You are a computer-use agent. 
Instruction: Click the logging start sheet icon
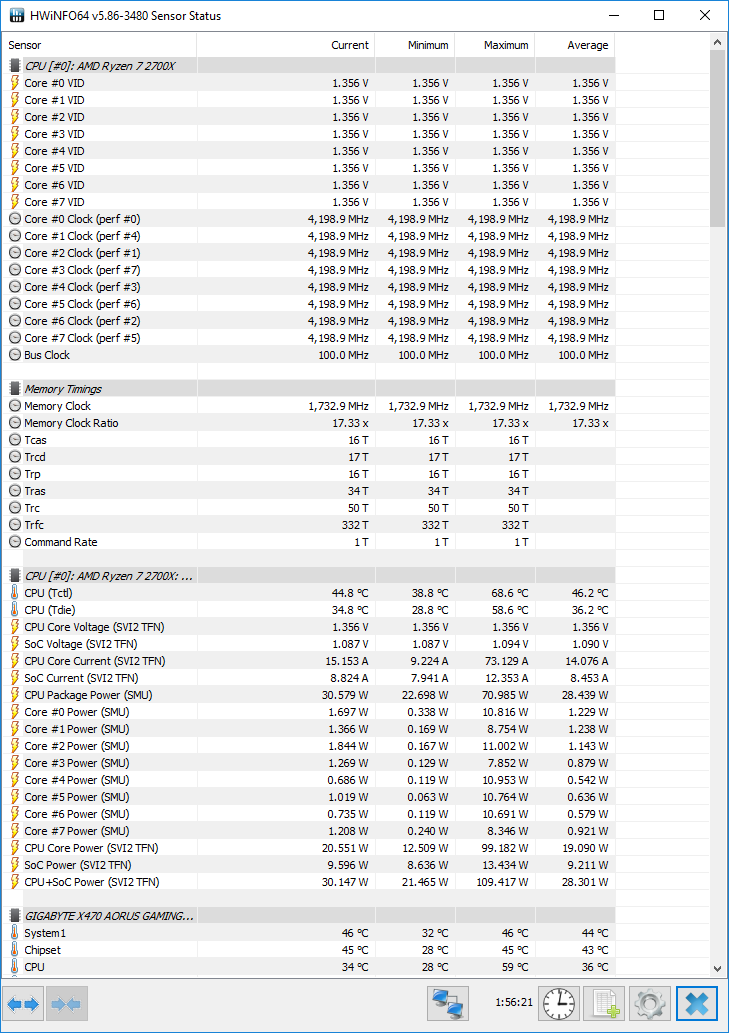tap(605, 1004)
